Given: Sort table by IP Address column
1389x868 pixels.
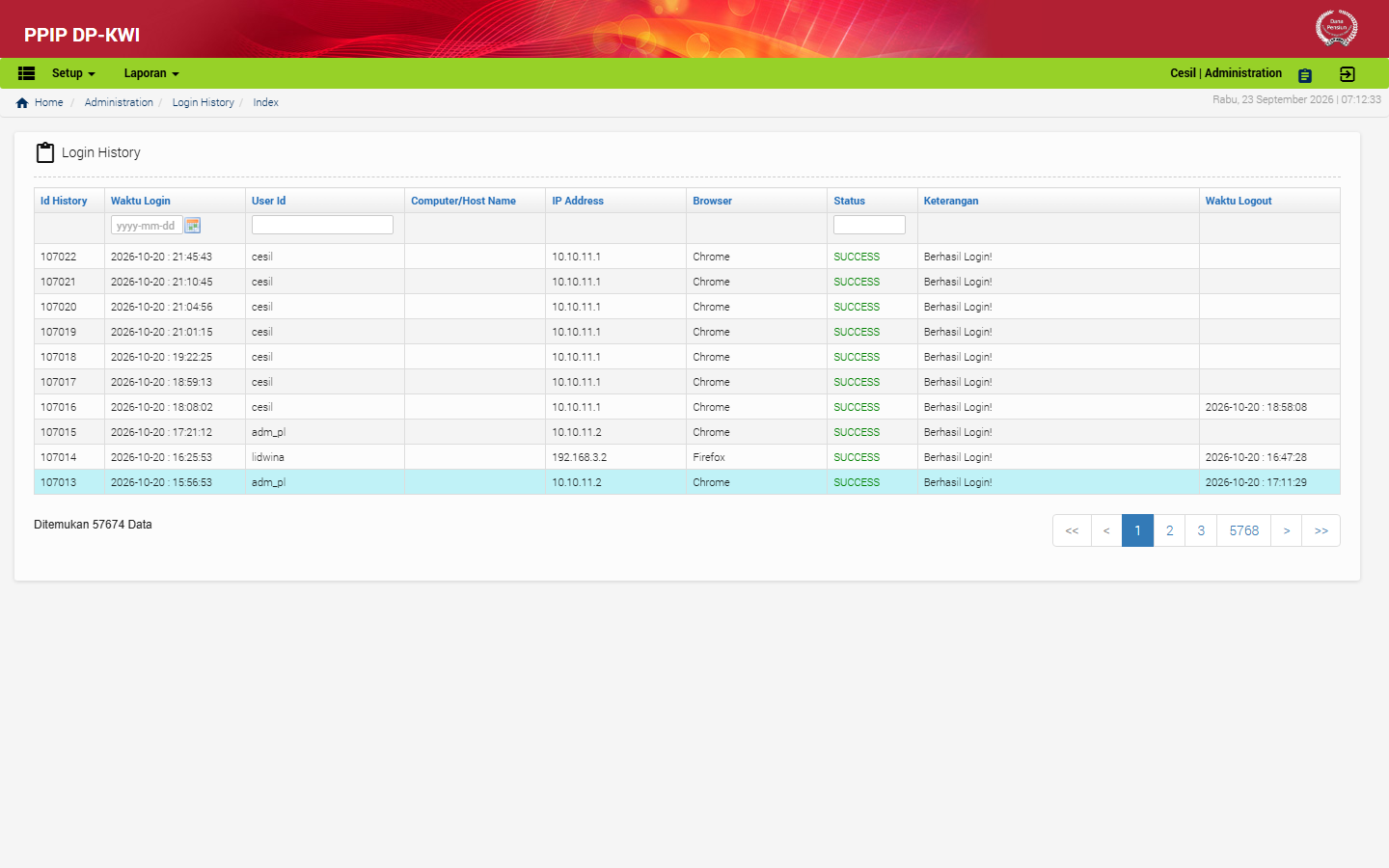Looking at the screenshot, I should [x=578, y=201].
